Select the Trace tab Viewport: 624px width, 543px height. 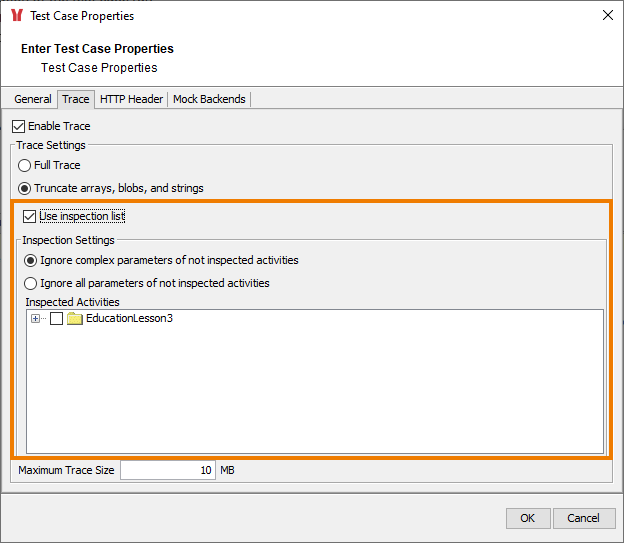pos(75,99)
